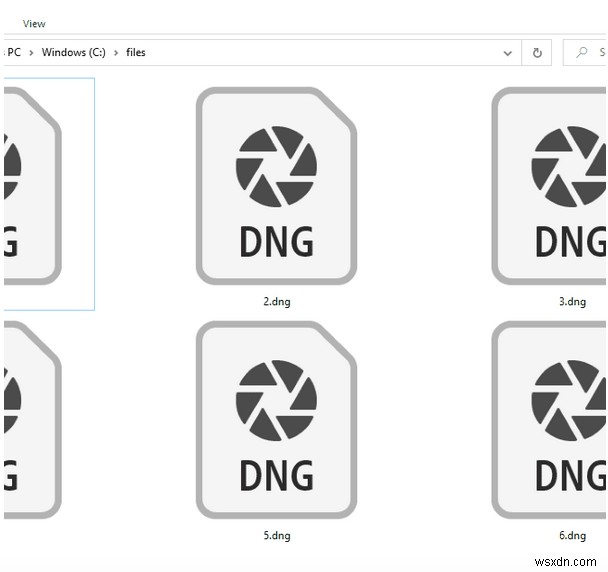Go to Windows (C:) in breadcrumb
The width and height of the screenshot is (608, 572).
pos(74,52)
